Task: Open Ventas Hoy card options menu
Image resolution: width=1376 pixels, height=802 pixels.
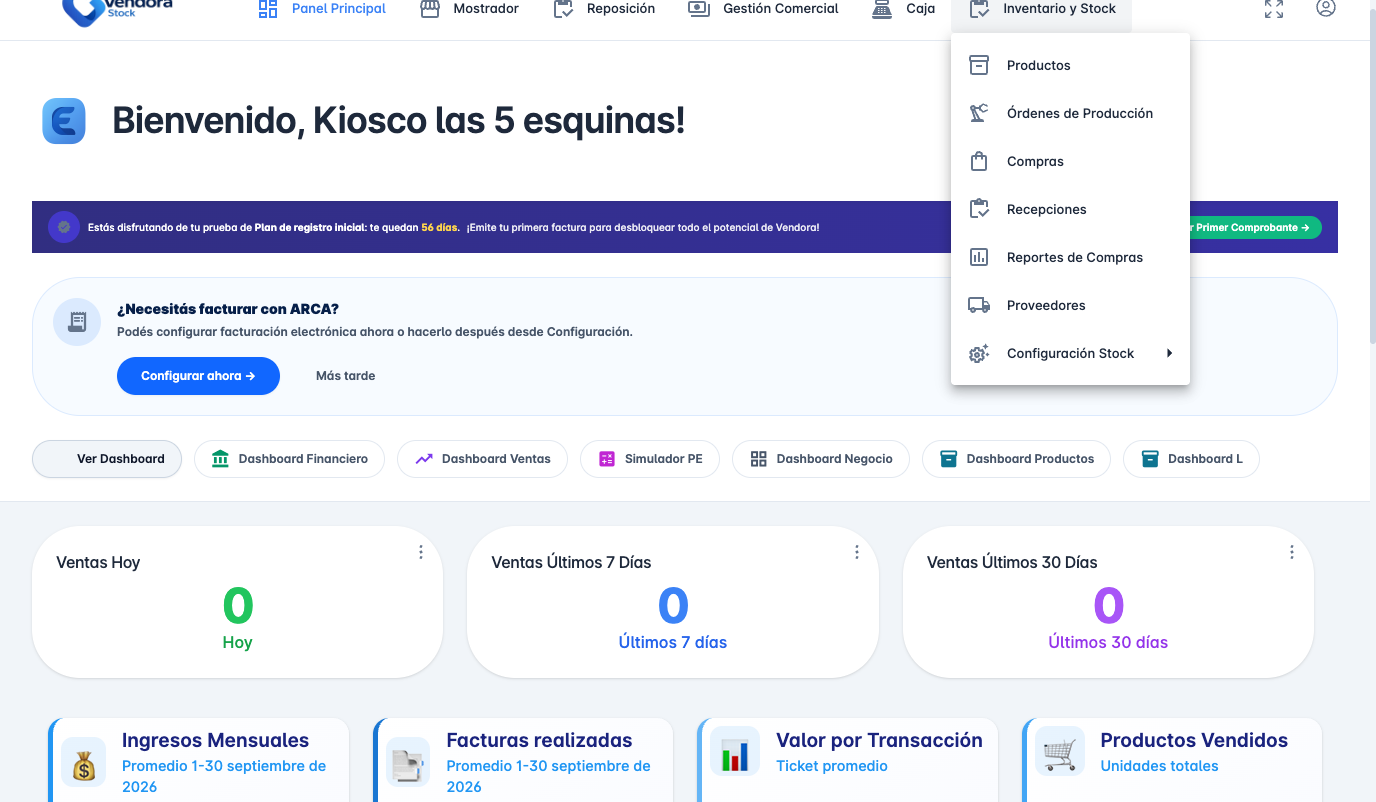Action: tap(421, 552)
